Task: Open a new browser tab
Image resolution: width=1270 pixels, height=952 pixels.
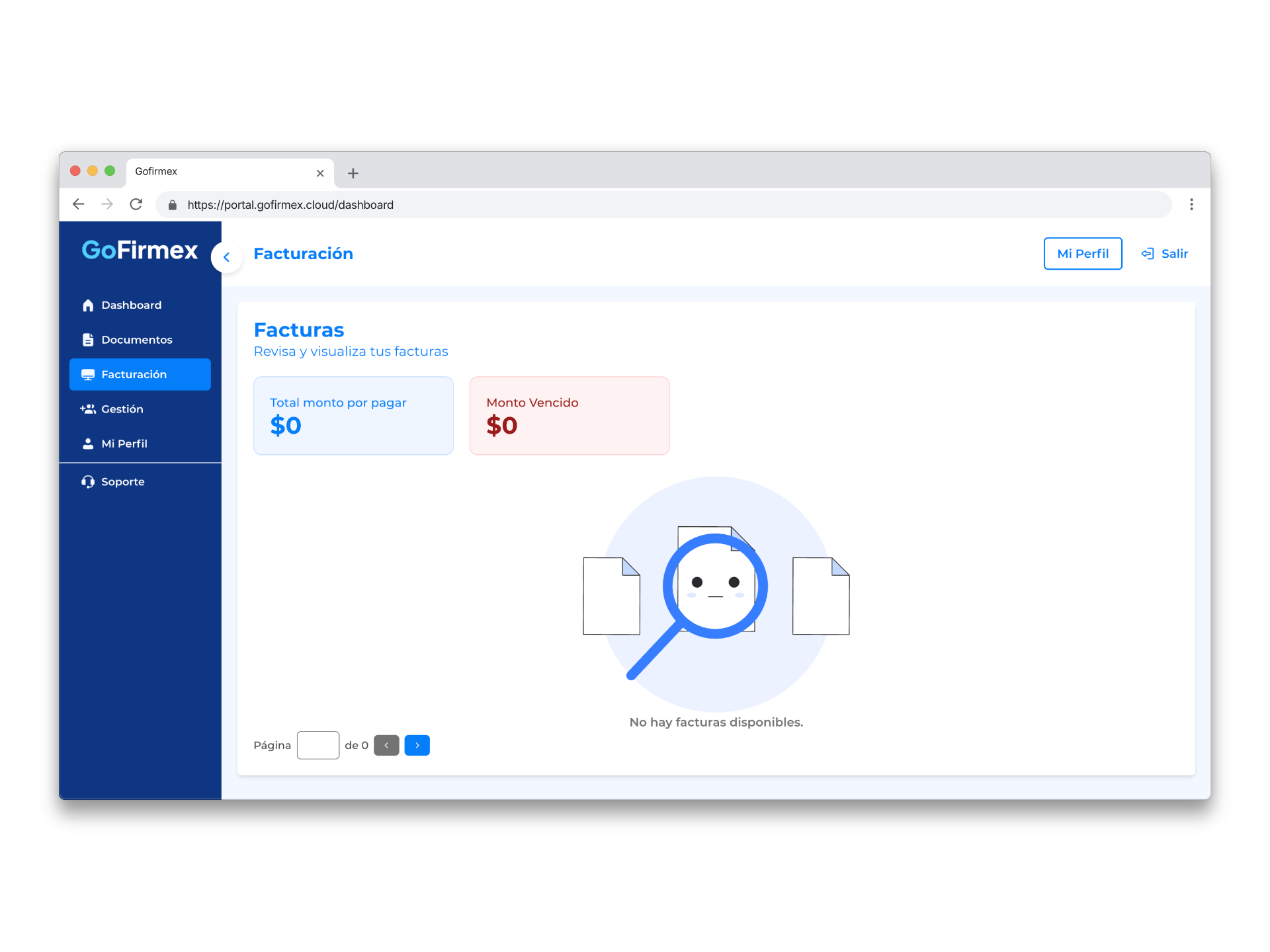Action: click(x=353, y=173)
